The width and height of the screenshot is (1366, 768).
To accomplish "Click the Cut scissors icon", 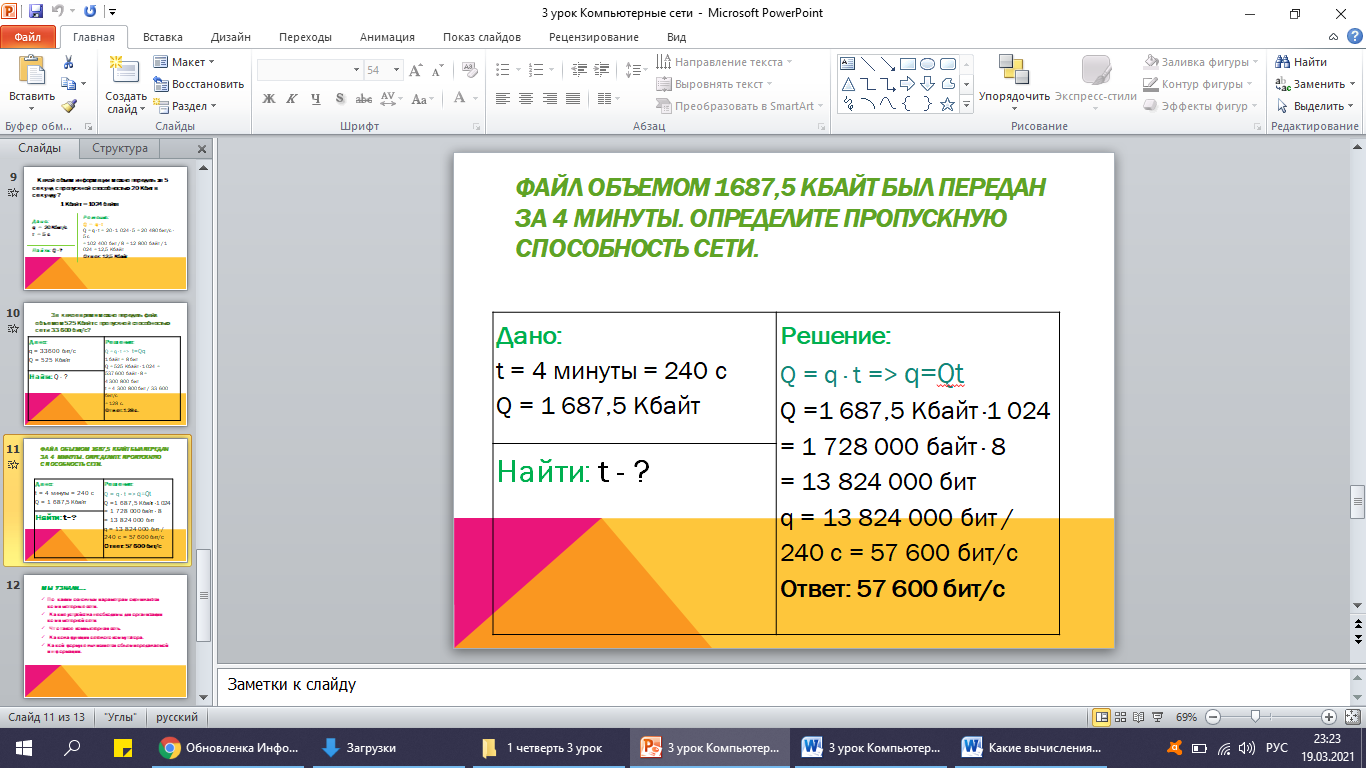I will tap(68, 62).
